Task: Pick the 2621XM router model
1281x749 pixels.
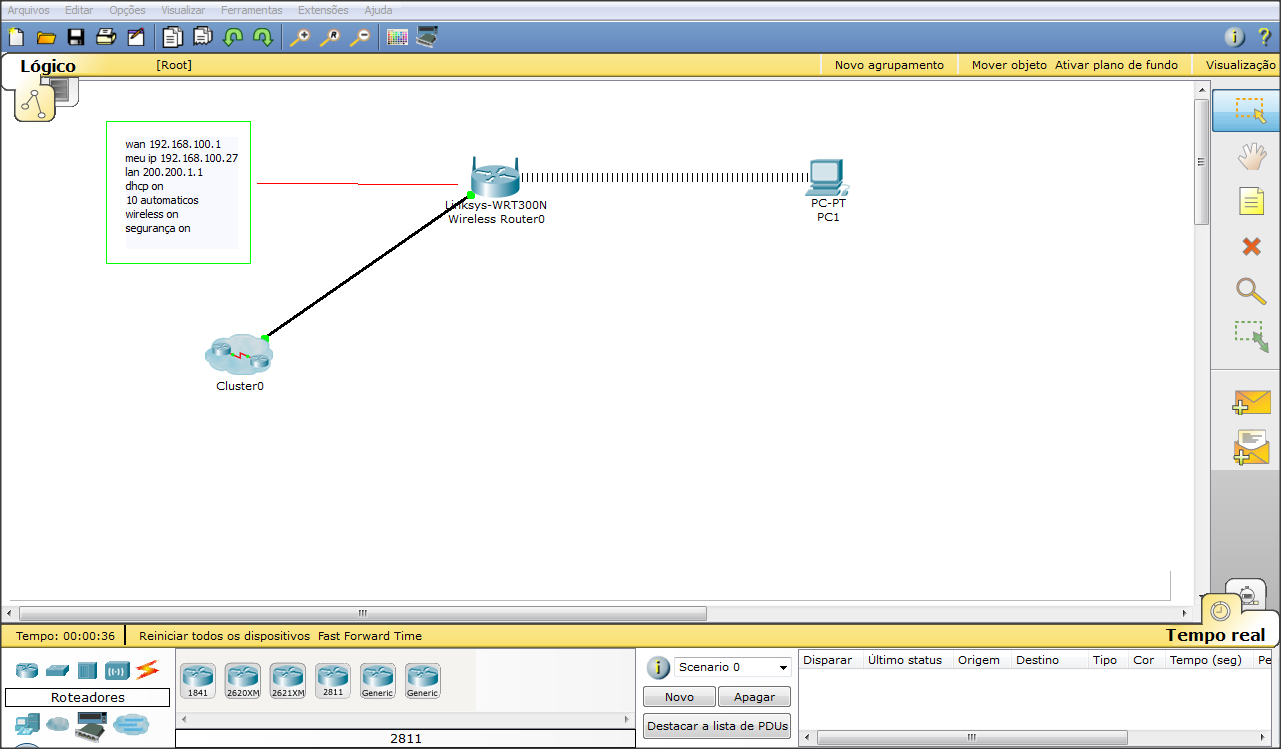Action: click(x=287, y=681)
